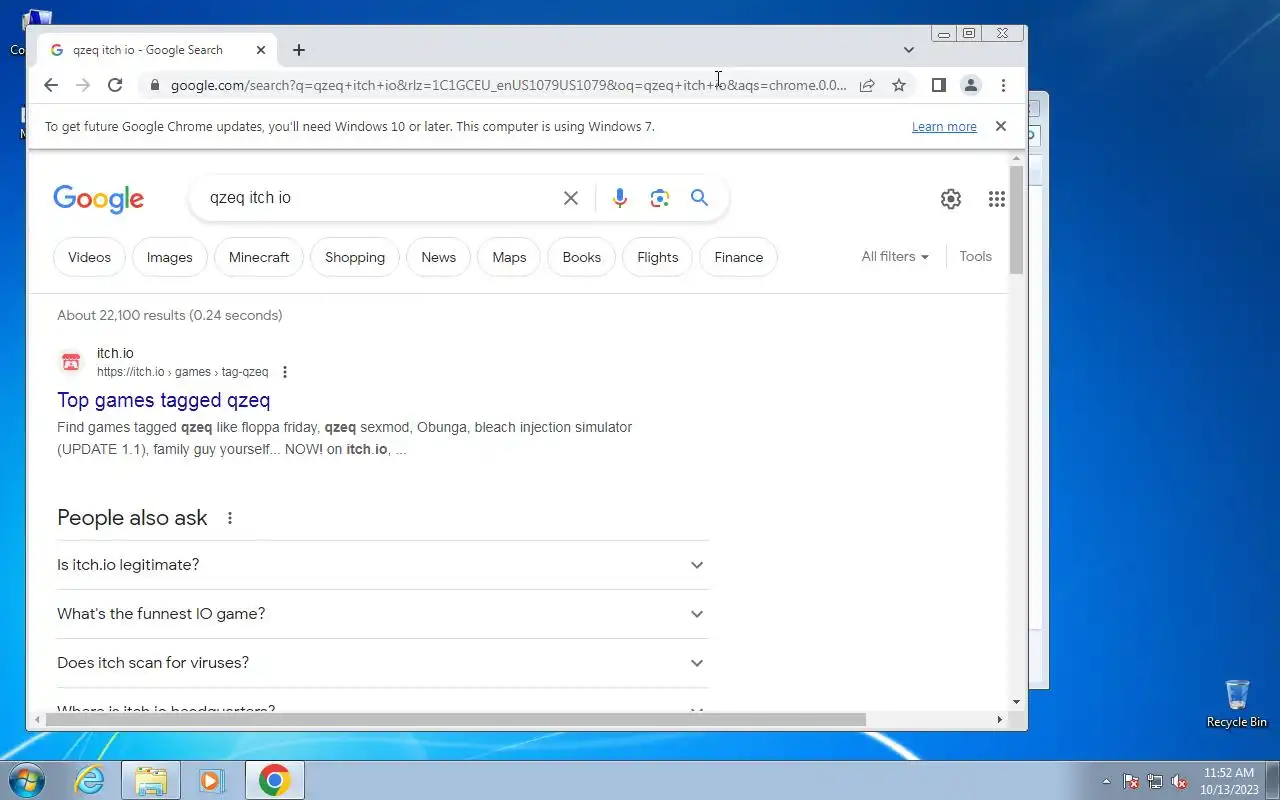1280x800 pixels.
Task: Share this page via the share icon
Action: click(x=867, y=85)
